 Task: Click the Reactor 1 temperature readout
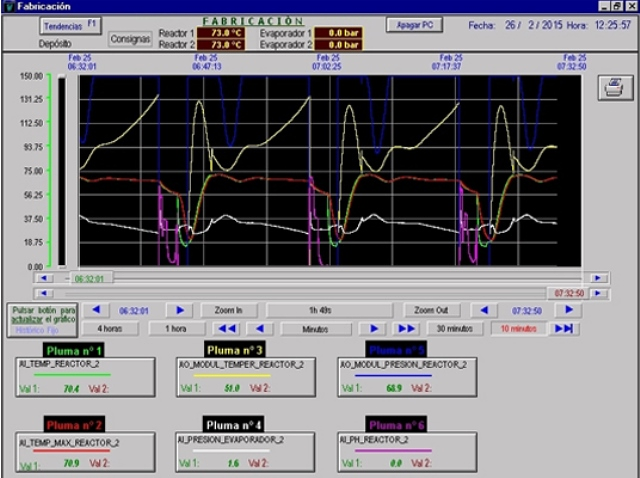pos(221,33)
